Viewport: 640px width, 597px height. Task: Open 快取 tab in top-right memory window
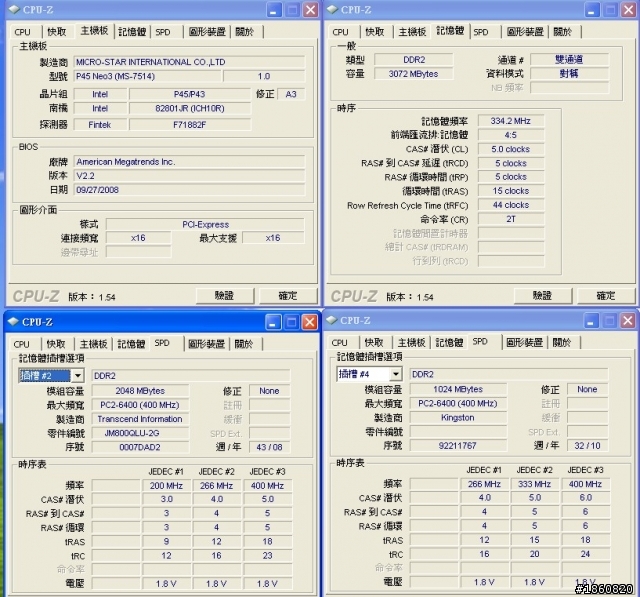375,32
